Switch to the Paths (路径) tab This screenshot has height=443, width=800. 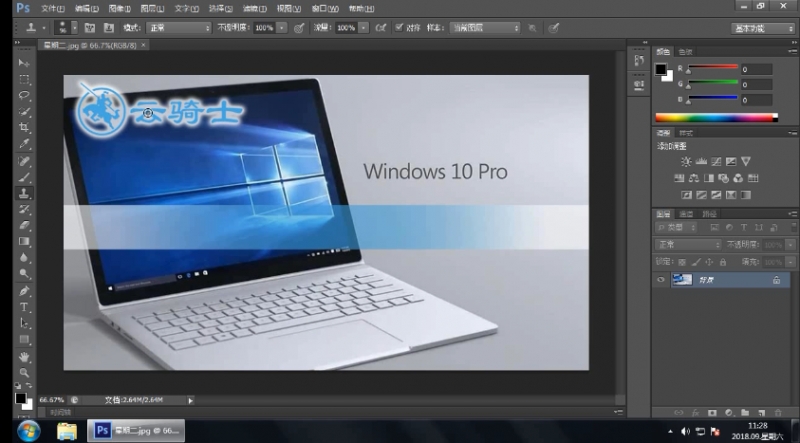point(710,214)
